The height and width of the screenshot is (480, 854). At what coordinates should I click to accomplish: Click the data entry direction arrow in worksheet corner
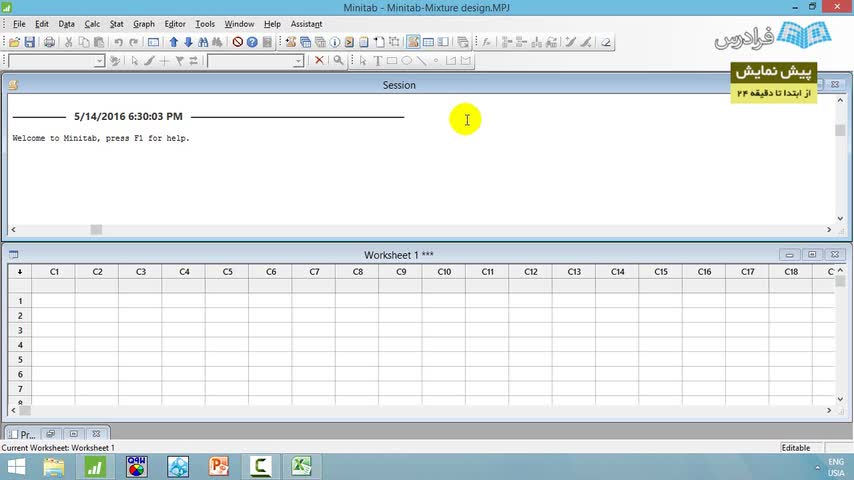20,271
